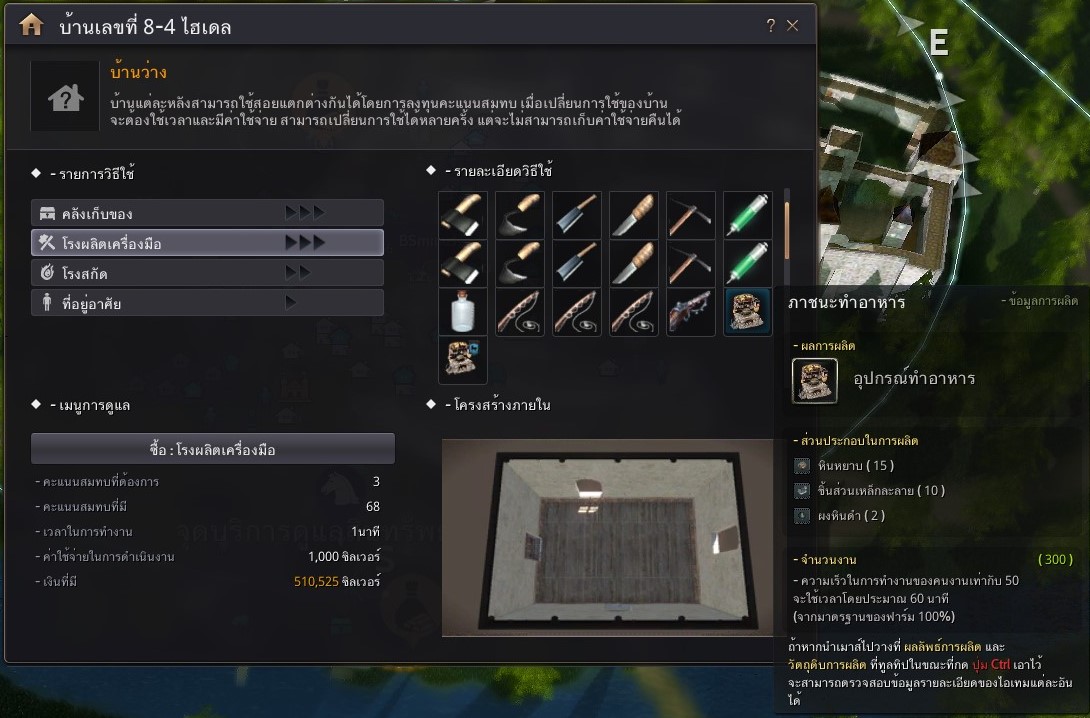This screenshot has height=718, width=1090.
Task: Click the ซื้อ : โรงผลิตเครื่องมือ purchase button
Action: point(213,449)
